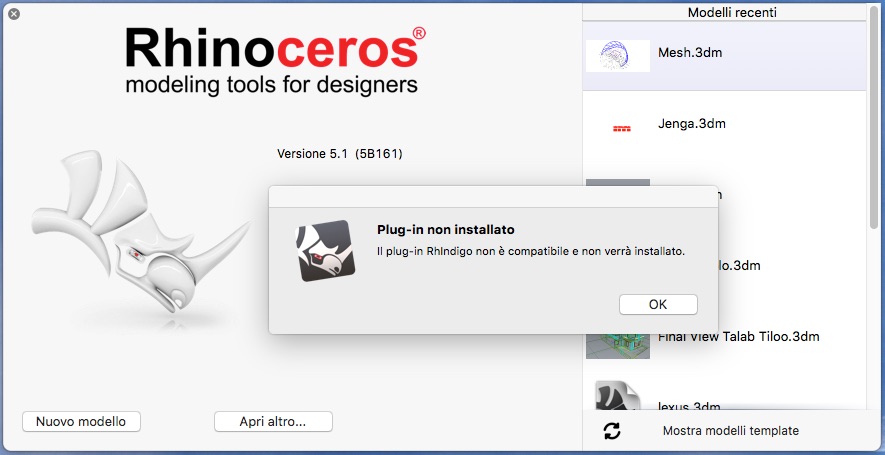Click the refresh arrows icon
Image resolution: width=885 pixels, height=455 pixels.
pos(612,431)
